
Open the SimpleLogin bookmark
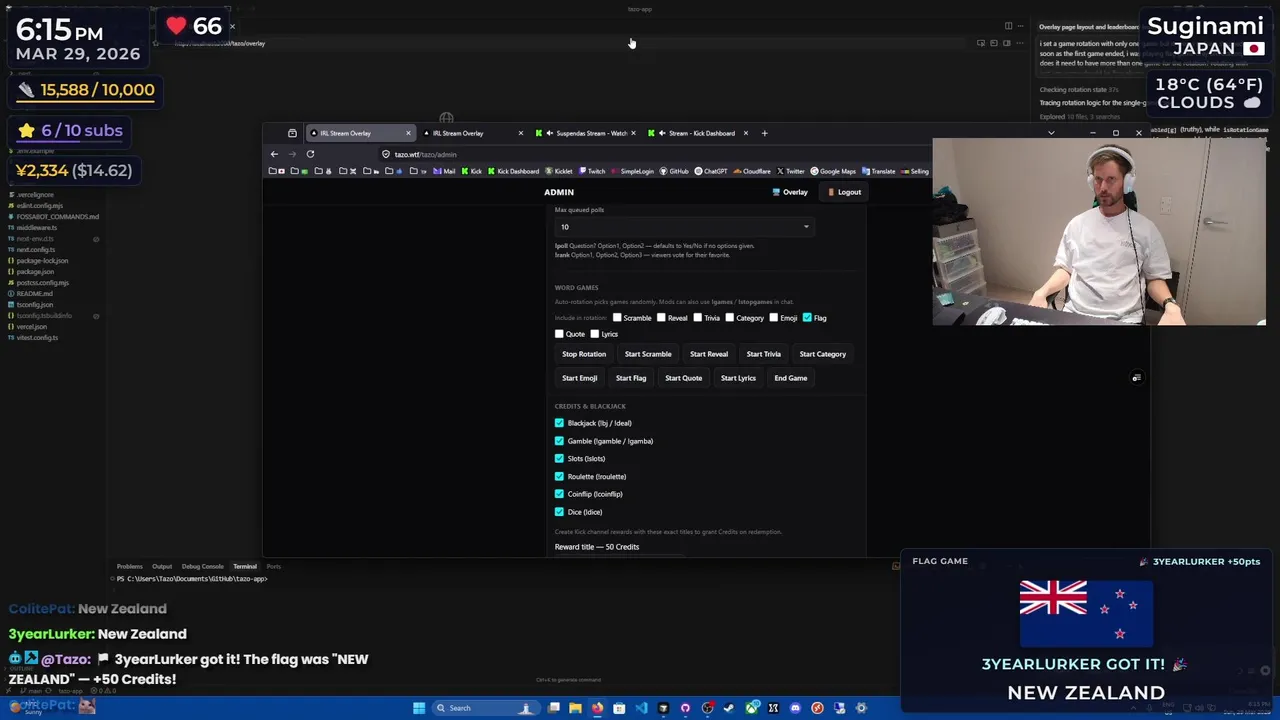631,171
